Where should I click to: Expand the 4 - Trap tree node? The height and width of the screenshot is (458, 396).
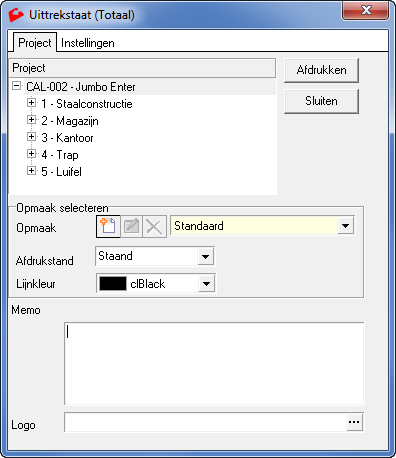[31, 154]
